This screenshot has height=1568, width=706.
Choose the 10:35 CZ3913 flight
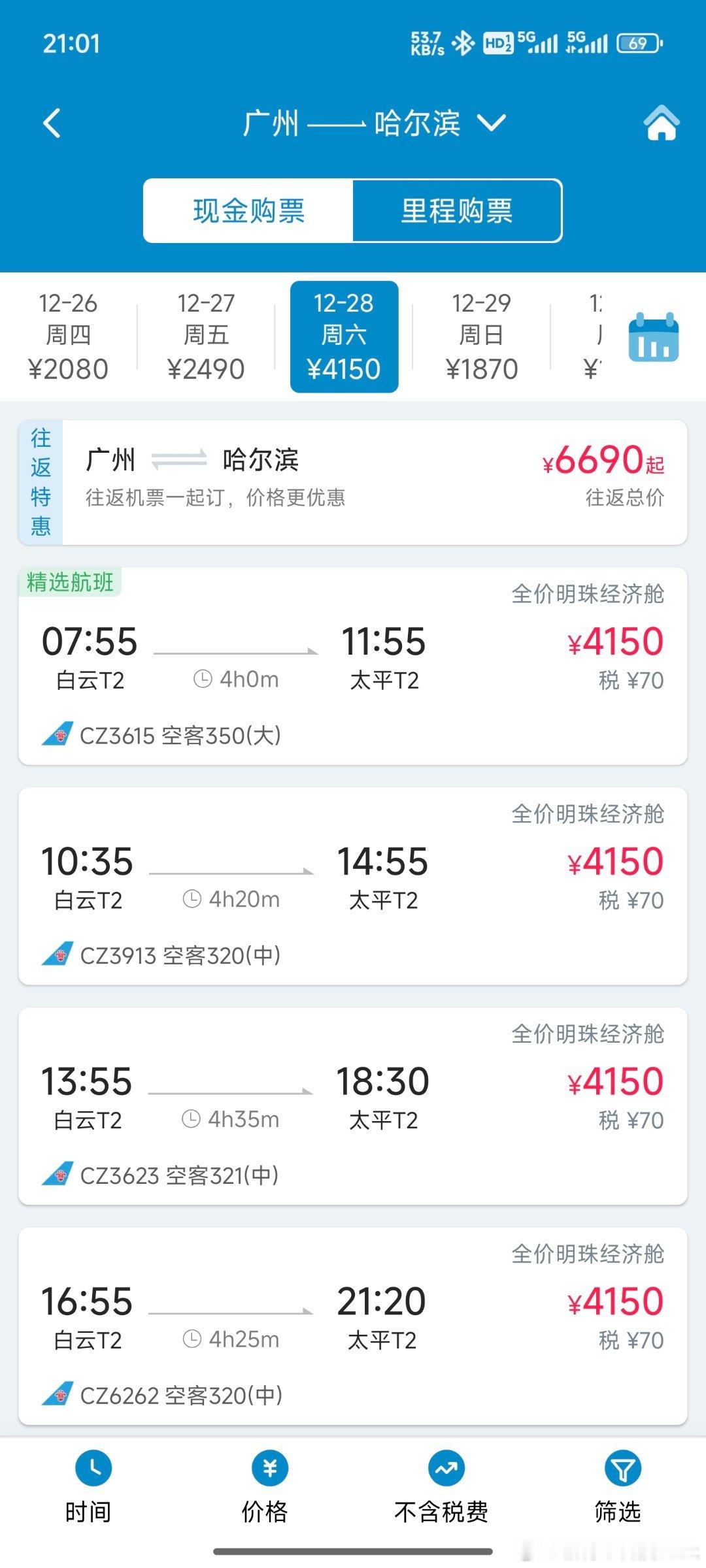[x=352, y=886]
